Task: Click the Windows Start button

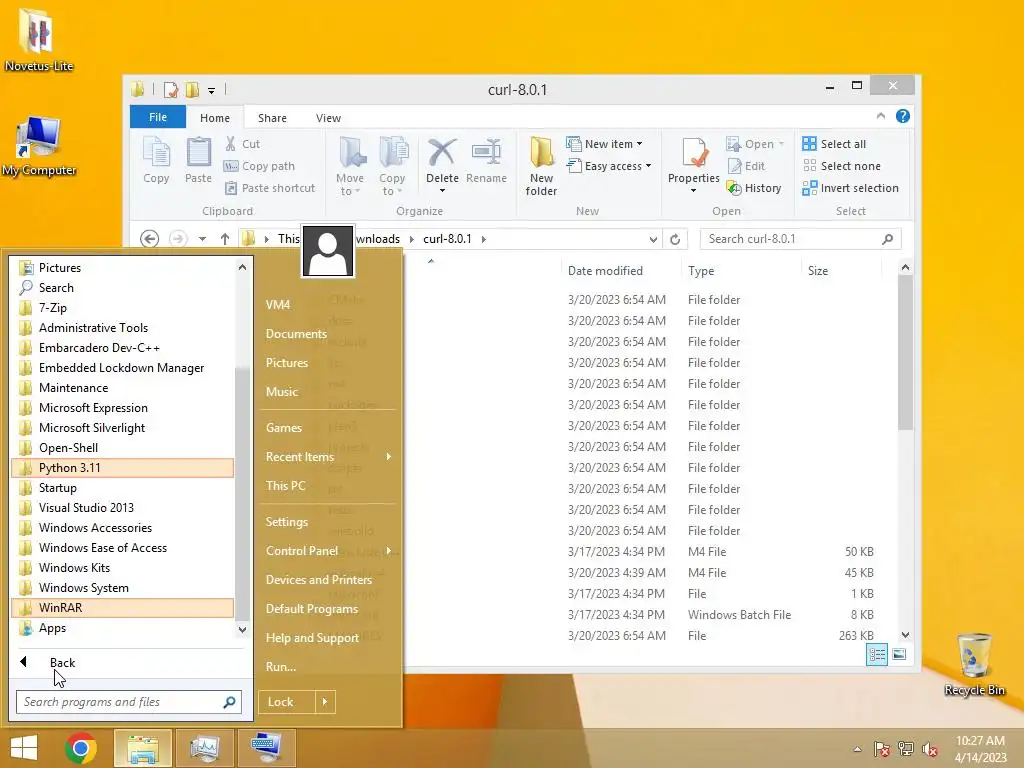Action: click(x=24, y=748)
